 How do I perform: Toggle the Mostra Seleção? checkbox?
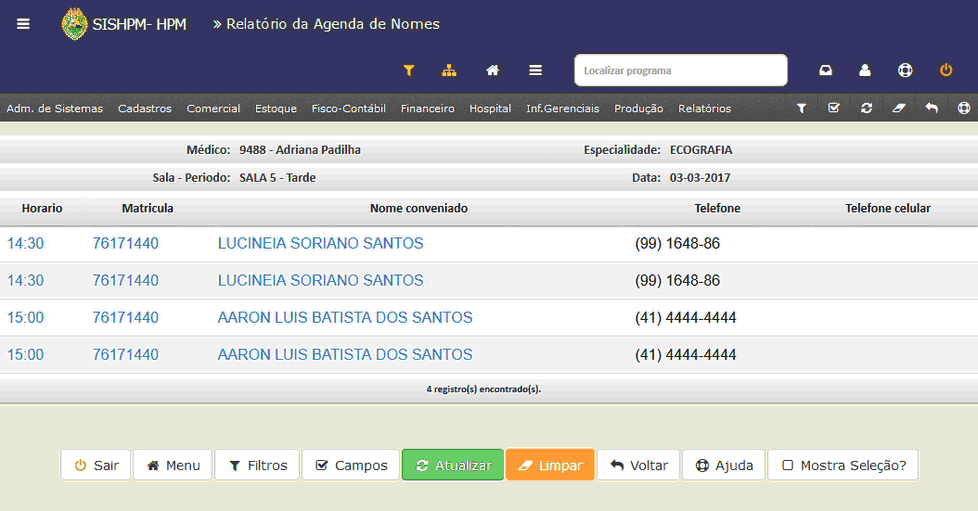tap(788, 465)
